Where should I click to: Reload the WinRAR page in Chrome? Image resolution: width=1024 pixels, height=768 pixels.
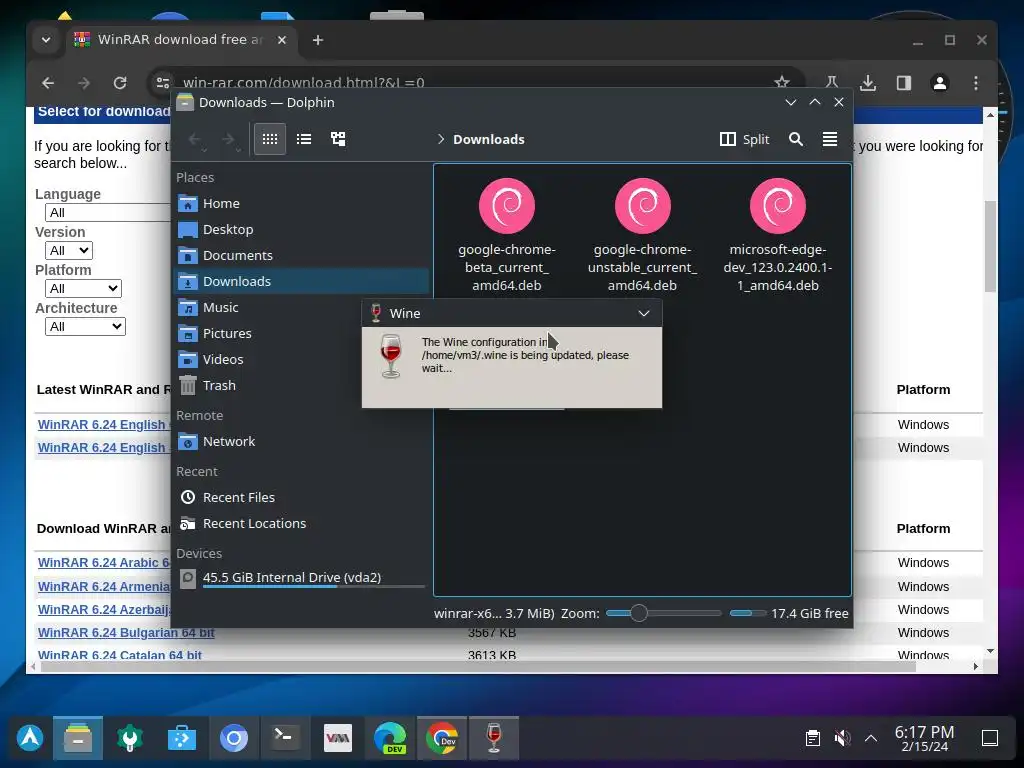120,83
